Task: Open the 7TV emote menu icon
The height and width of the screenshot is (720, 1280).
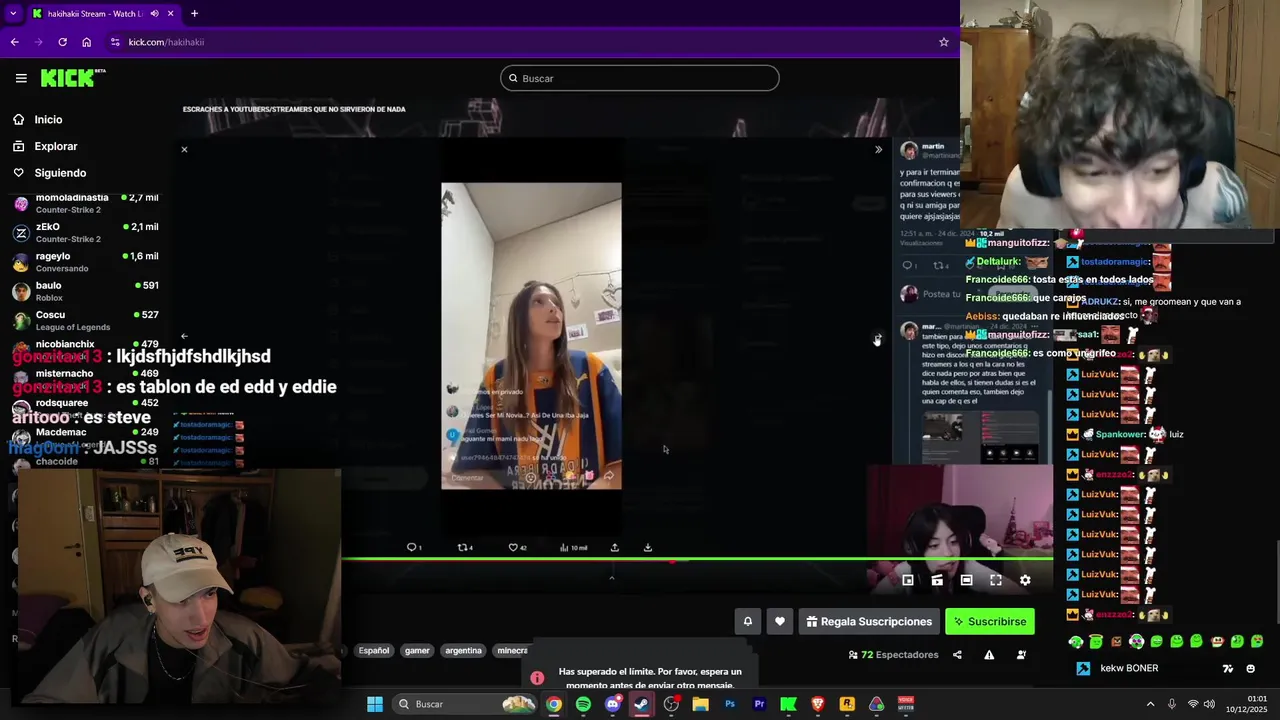Action: coord(1228,668)
